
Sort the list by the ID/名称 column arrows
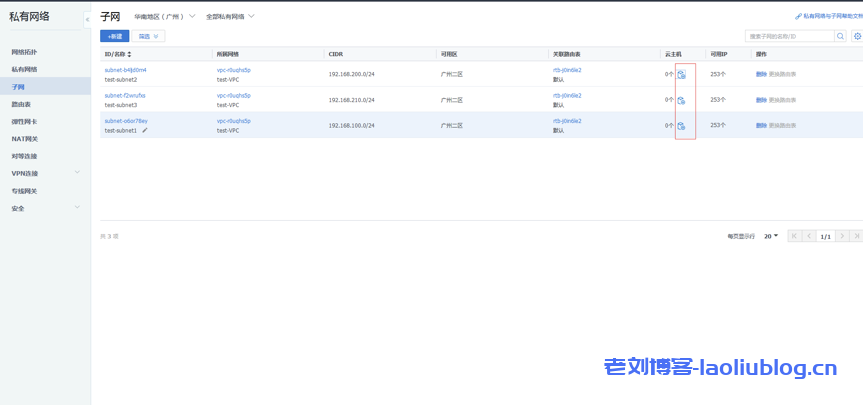point(129,54)
